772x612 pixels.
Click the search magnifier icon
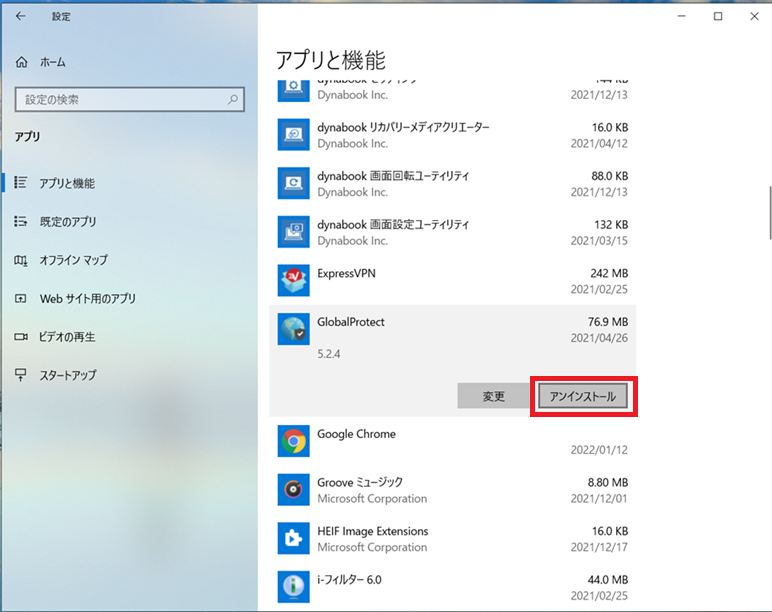[233, 100]
